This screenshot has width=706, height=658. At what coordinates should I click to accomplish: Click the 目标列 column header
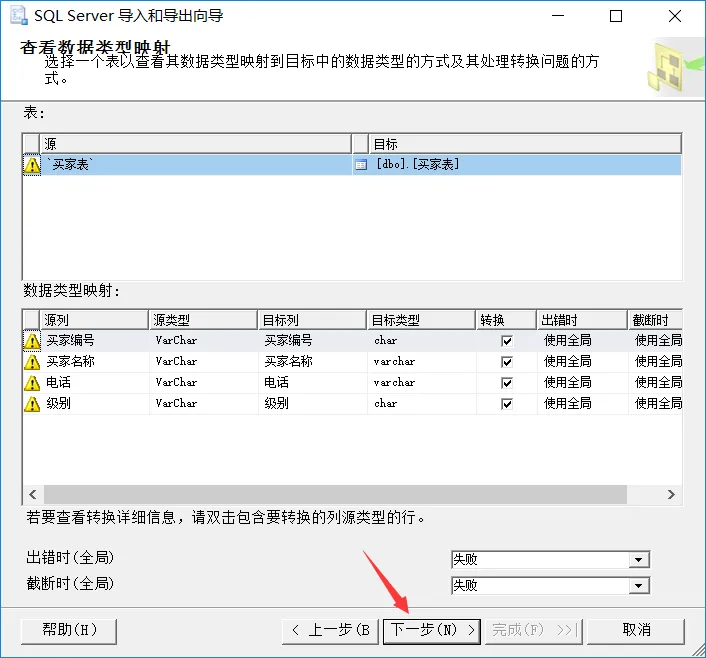point(312,320)
